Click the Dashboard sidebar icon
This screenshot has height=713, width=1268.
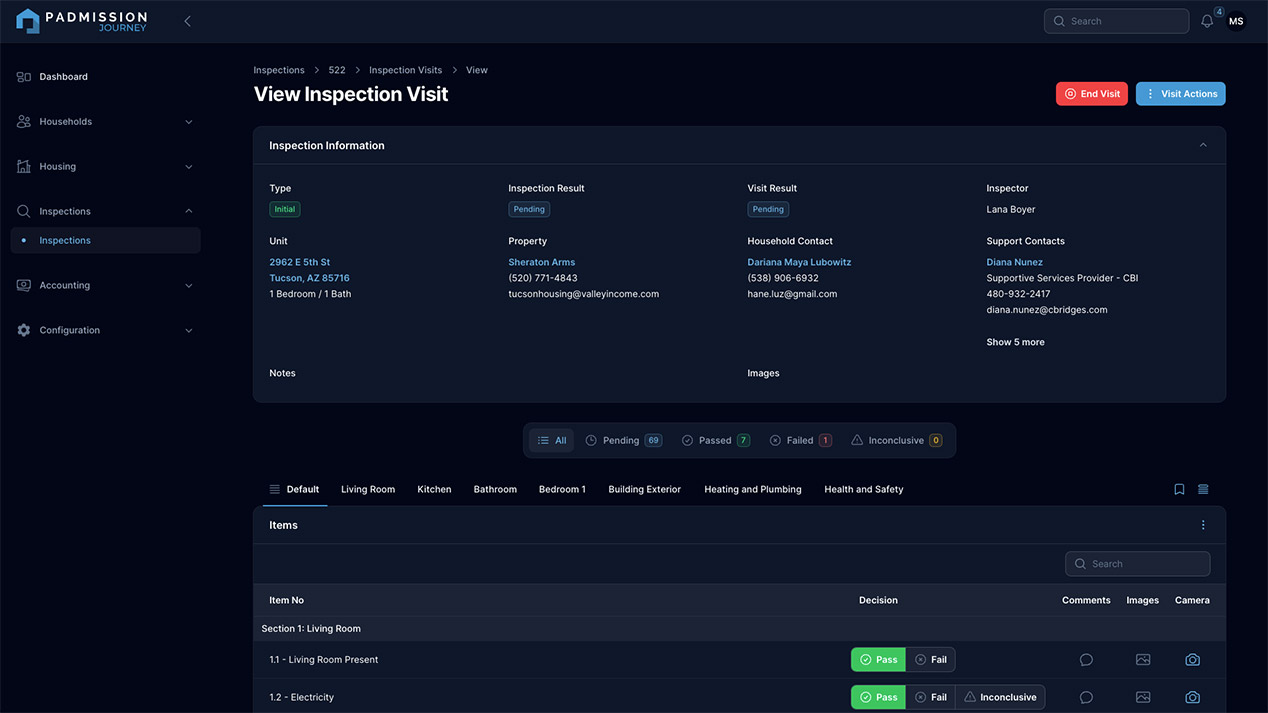[24, 77]
